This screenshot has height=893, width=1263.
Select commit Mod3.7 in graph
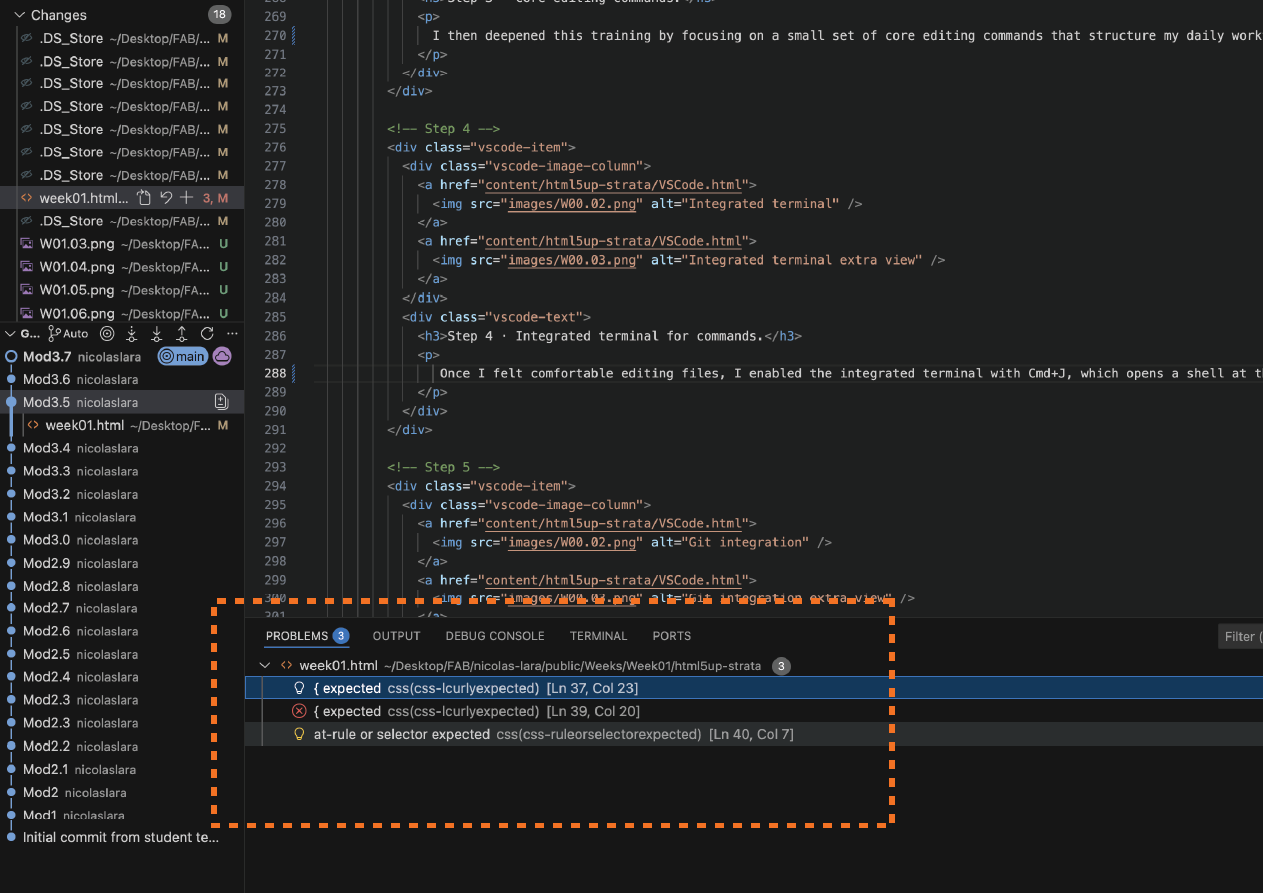coord(122,356)
